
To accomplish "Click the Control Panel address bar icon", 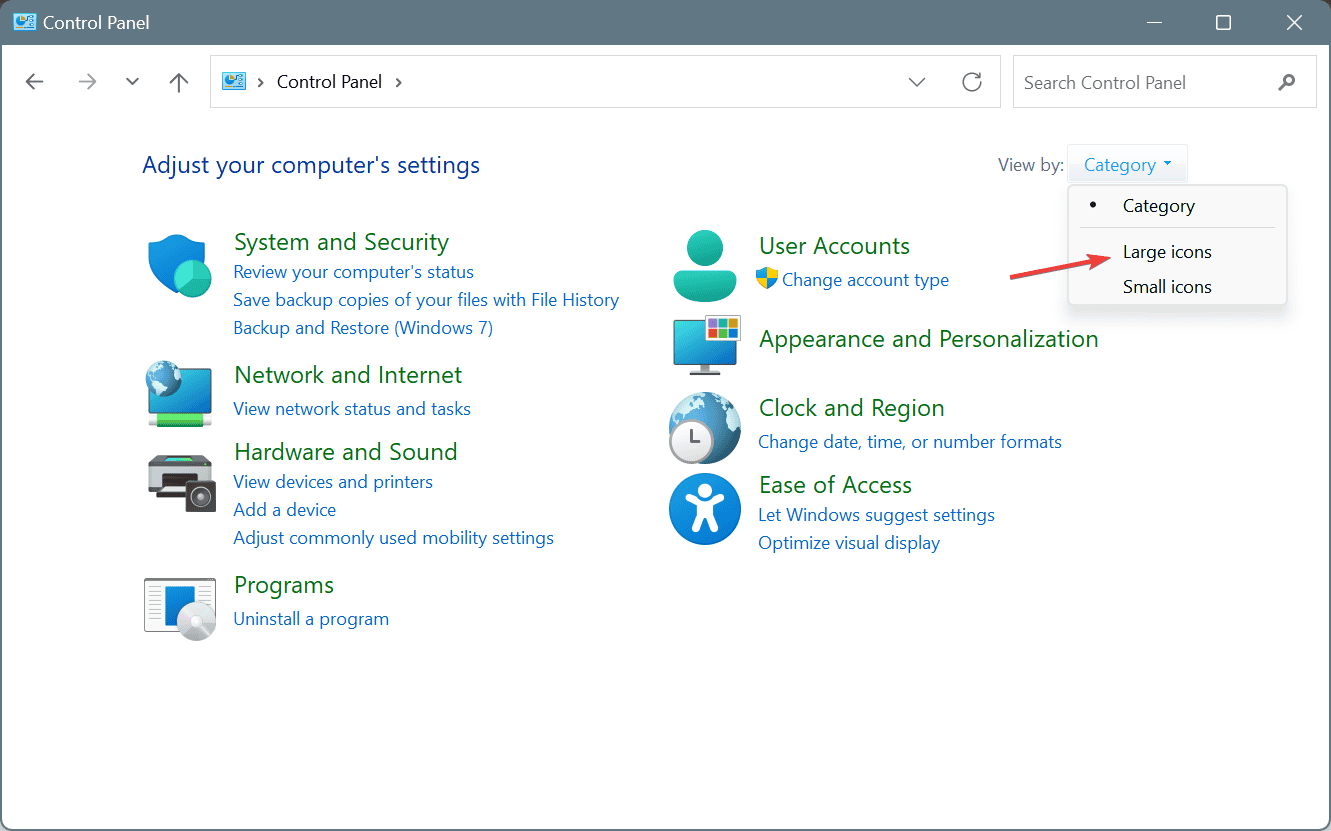I will click(x=234, y=81).
